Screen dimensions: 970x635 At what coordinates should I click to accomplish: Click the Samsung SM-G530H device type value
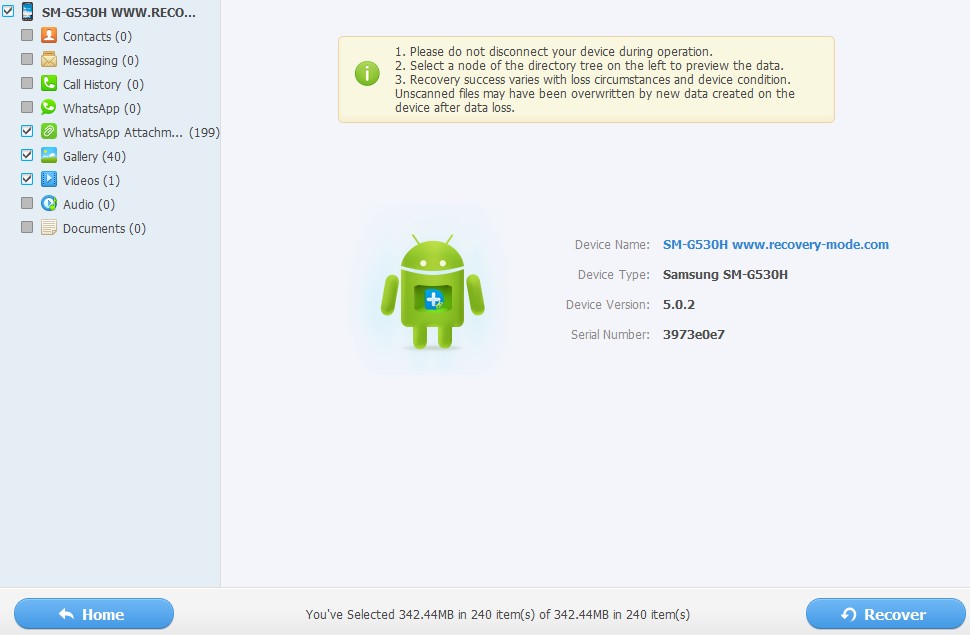725,275
